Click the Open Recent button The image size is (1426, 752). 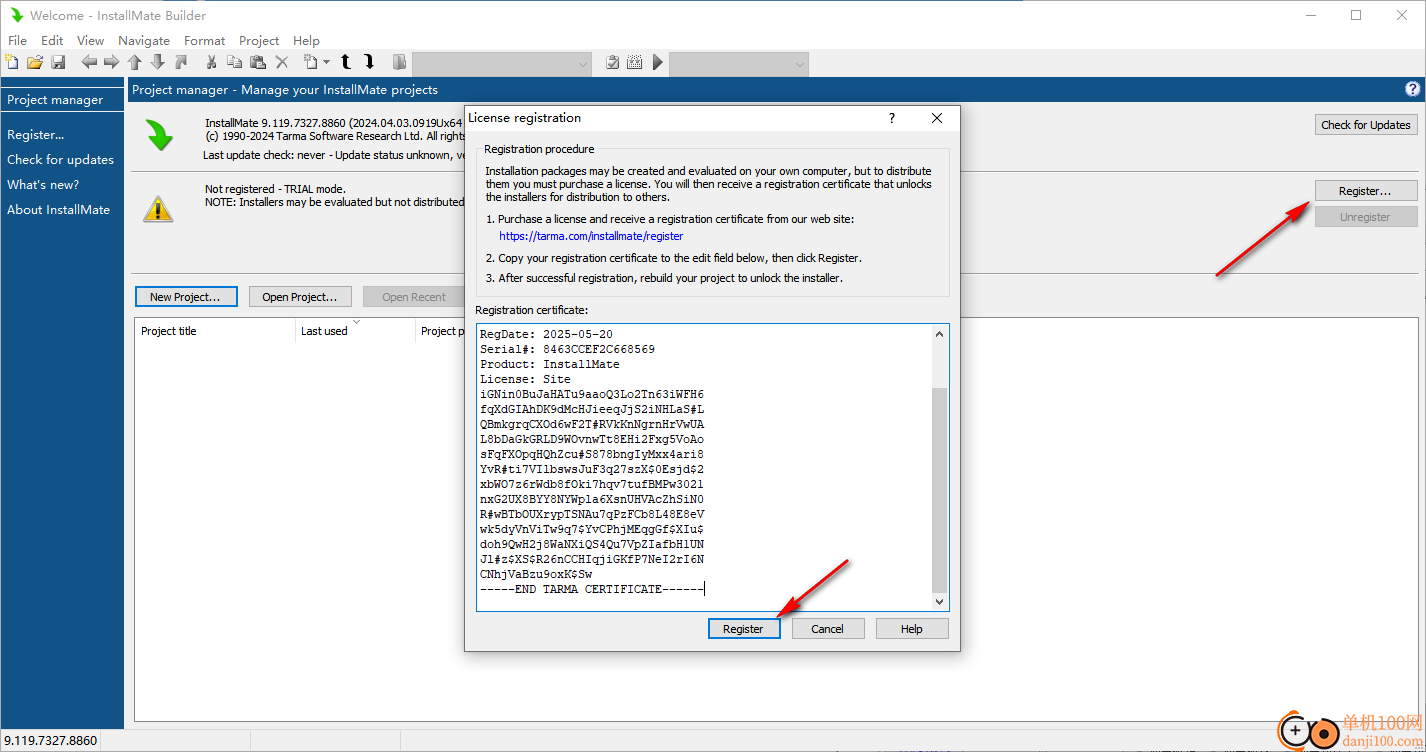point(414,297)
